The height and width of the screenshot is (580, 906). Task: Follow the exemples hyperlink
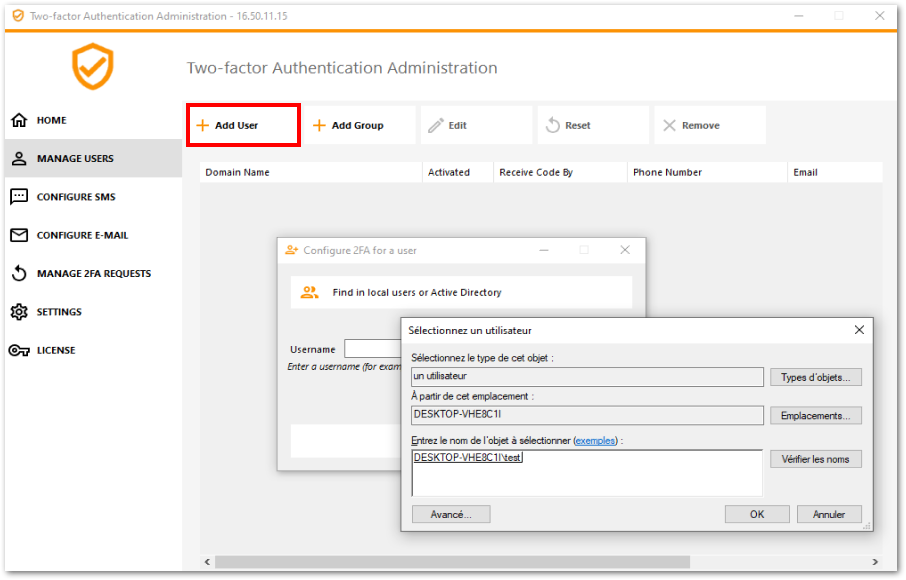pos(595,440)
